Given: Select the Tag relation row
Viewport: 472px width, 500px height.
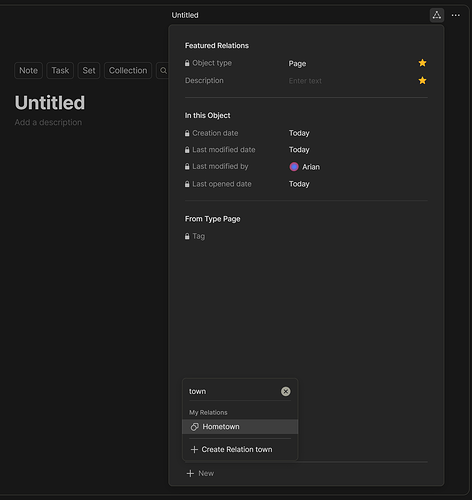Looking at the screenshot, I should 306,236.
